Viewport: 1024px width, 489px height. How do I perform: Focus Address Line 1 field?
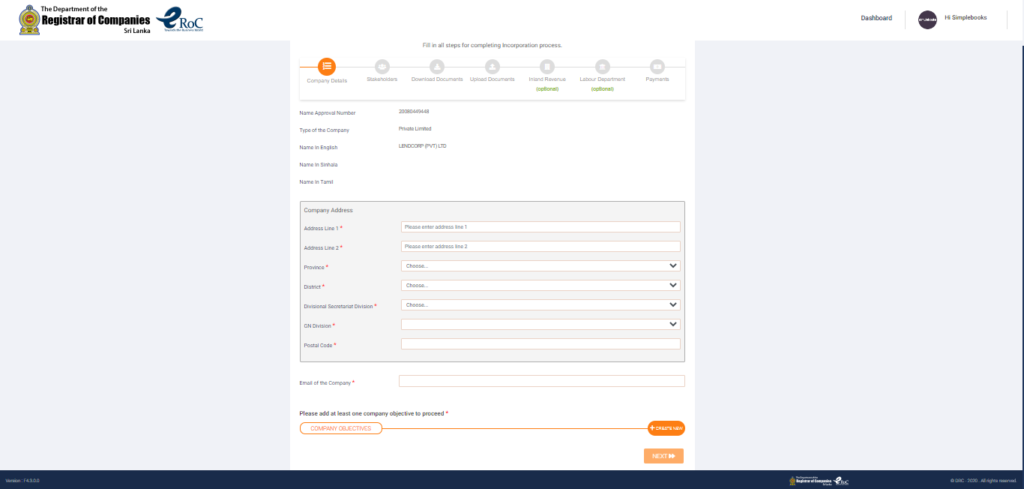coord(541,227)
